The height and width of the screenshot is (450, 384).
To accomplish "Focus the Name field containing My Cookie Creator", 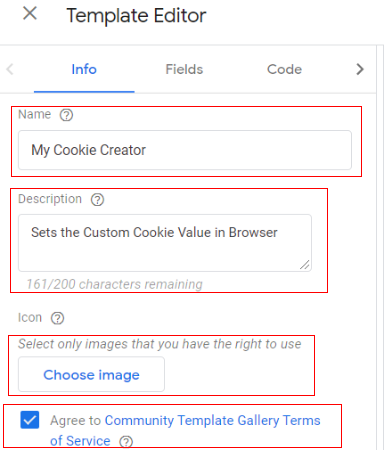I will coord(185,150).
